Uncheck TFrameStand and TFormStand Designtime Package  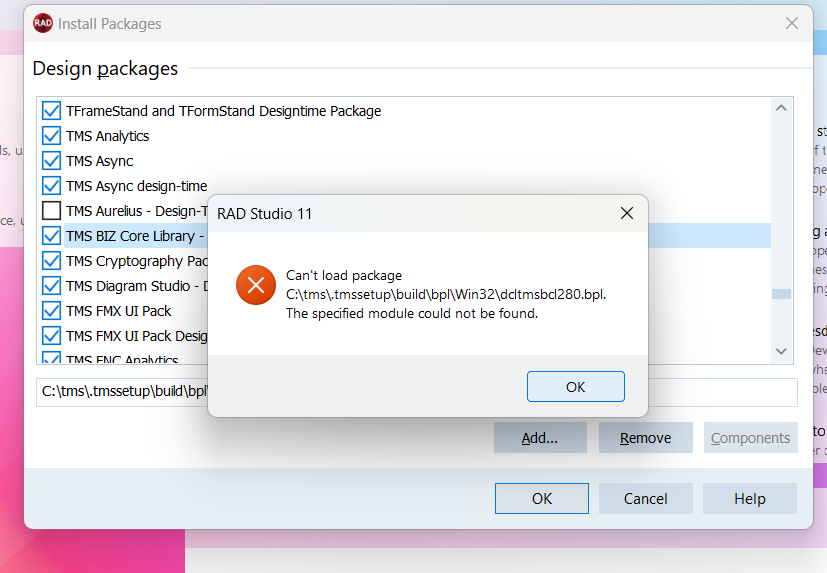pos(51,111)
